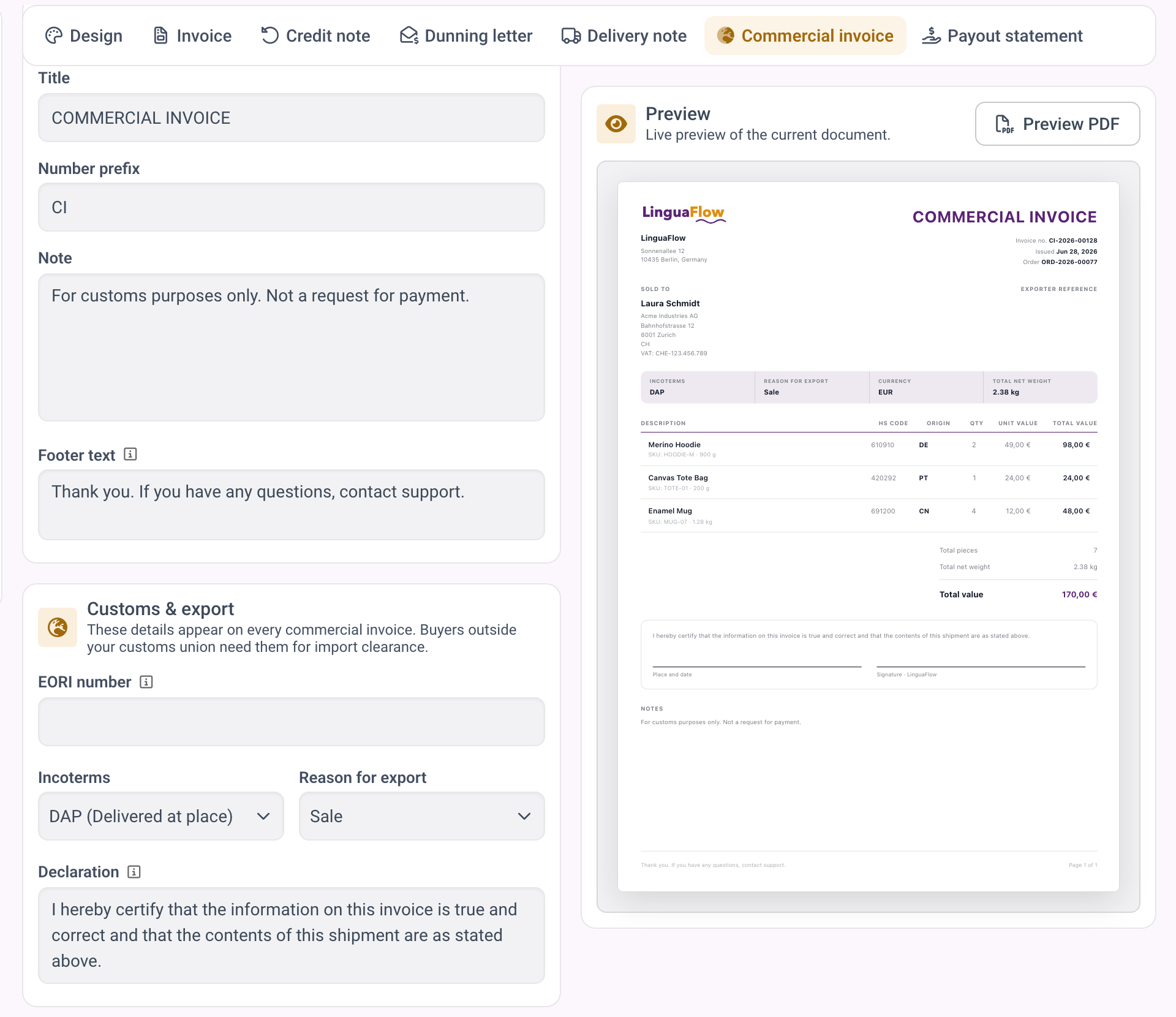The height and width of the screenshot is (1017, 1176).
Task: Click the info icon next to EORI number
Action: [x=146, y=681]
